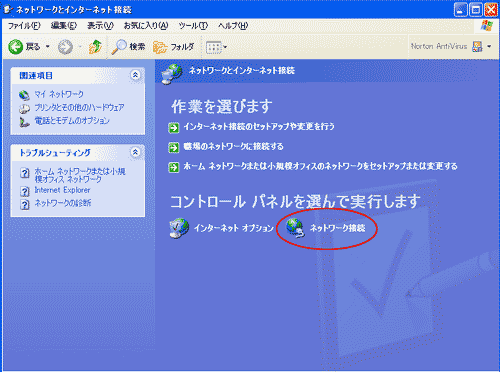Open the ファイル(F) menu

pos(24,26)
